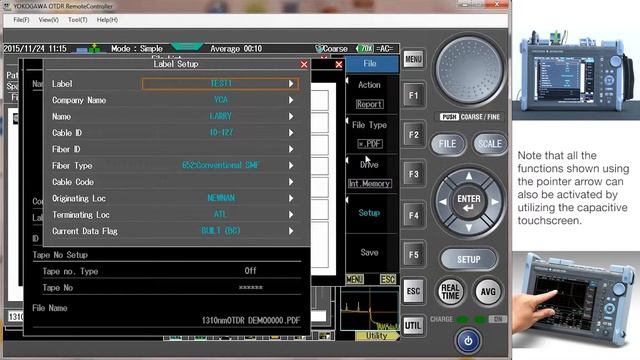640x360 pixels.
Task: Click the down arrow on navigation pad
Action: tap(469, 228)
